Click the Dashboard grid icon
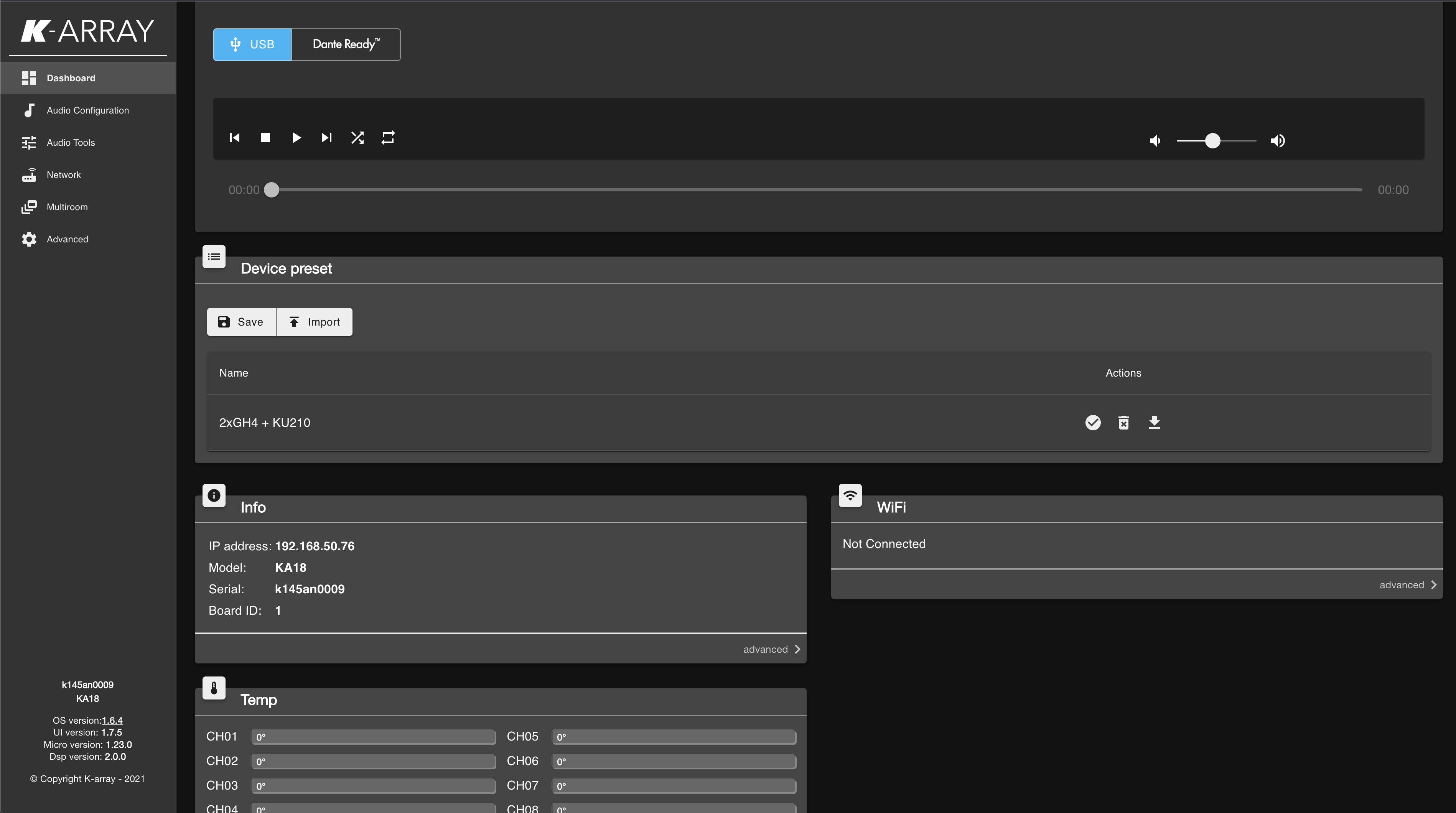The height and width of the screenshot is (813, 1456). pos(29,78)
